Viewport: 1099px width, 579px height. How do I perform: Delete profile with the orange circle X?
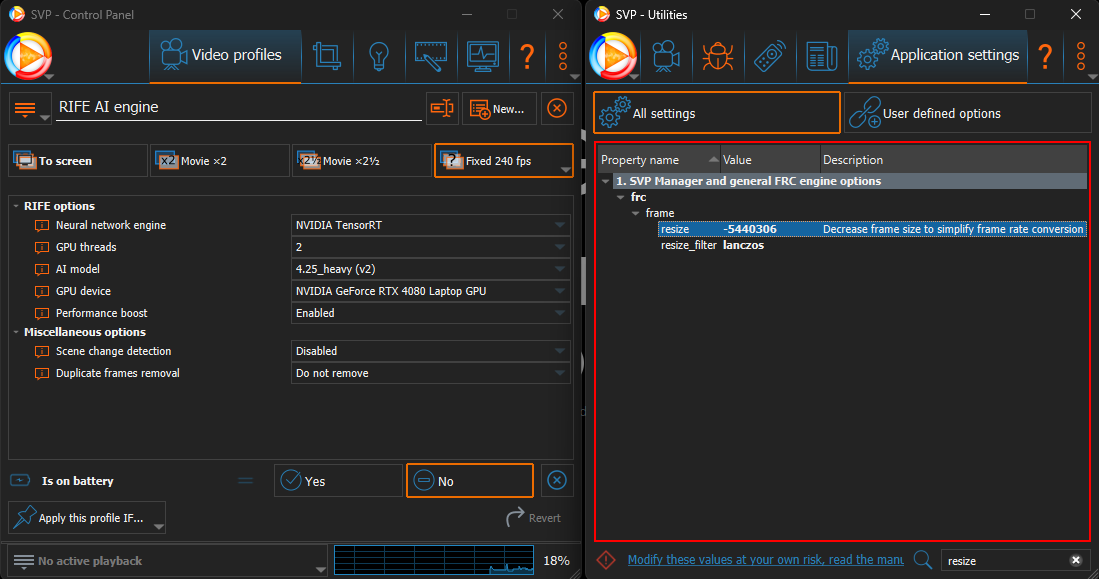click(557, 109)
